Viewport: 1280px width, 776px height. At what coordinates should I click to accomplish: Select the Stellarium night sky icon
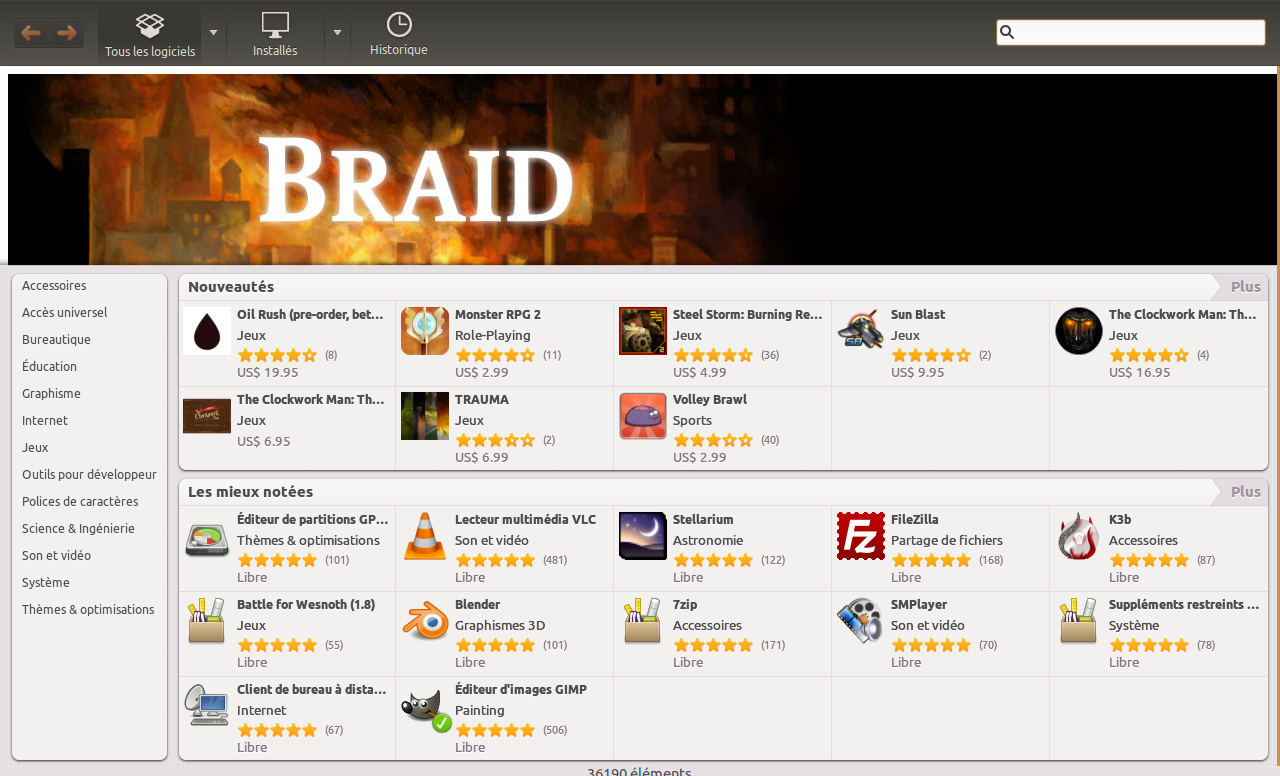[x=643, y=536]
